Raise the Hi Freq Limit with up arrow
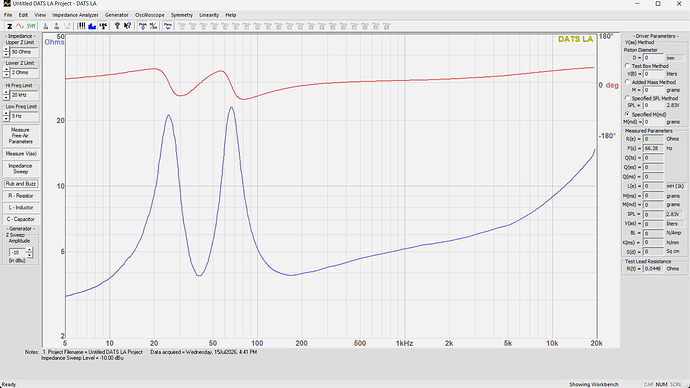The width and height of the screenshot is (690, 388). (x=6, y=92)
